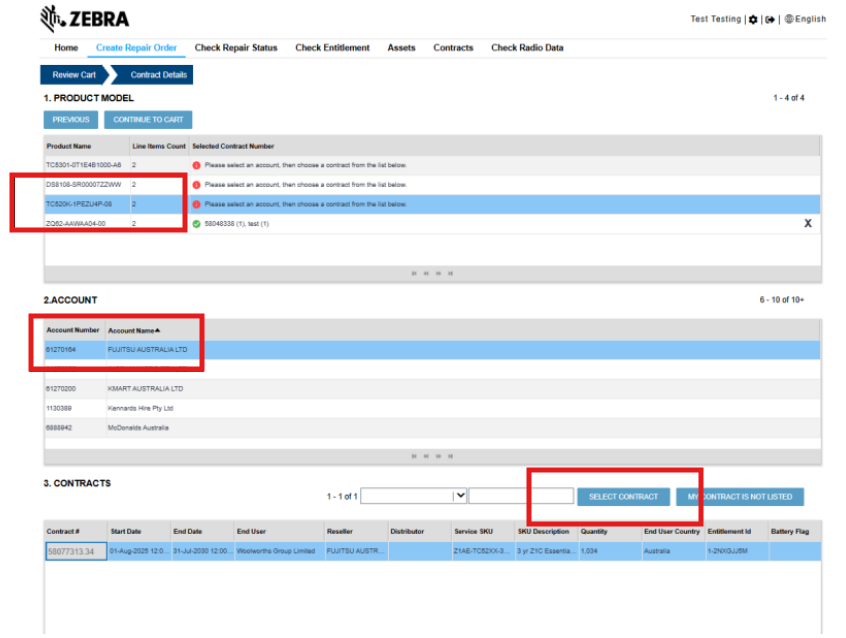Go to next page of the Account table
Image resolution: width=846 pixels, height=638 pixels.
(x=438, y=456)
